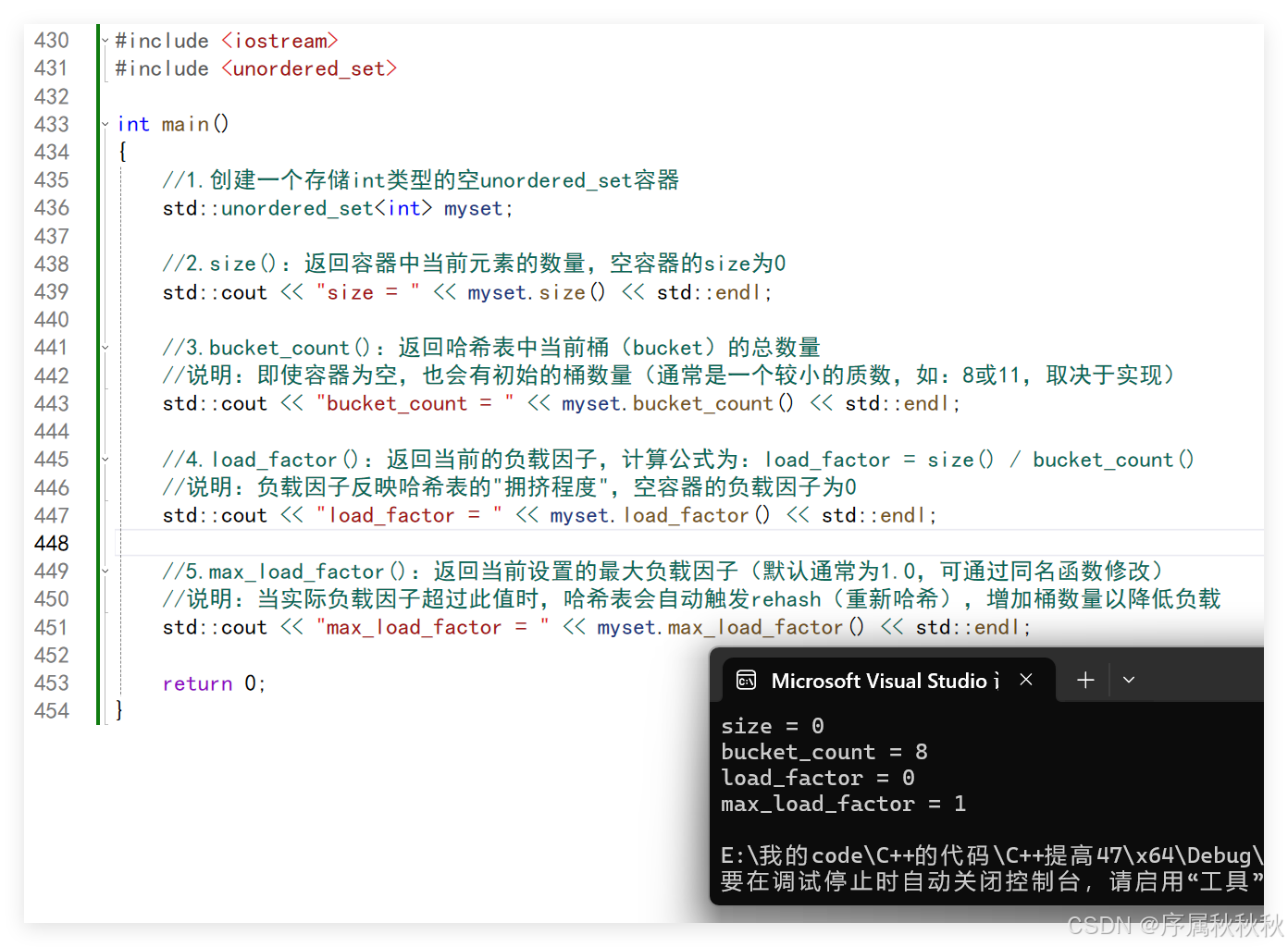Click the "max_load_factor = " string literal
1288x947 pixels.
click(433, 628)
